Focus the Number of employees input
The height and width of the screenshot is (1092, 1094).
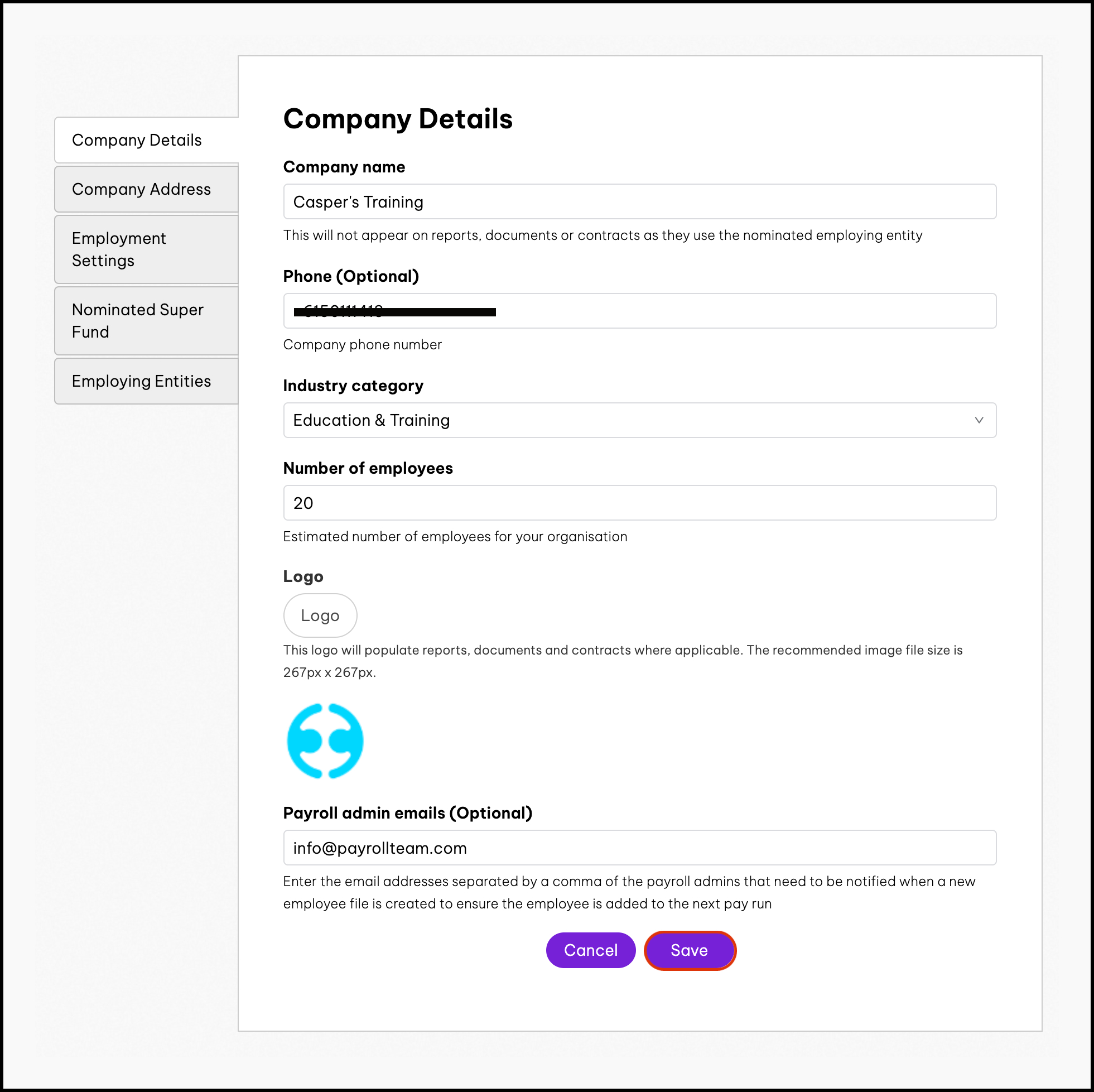(x=639, y=503)
